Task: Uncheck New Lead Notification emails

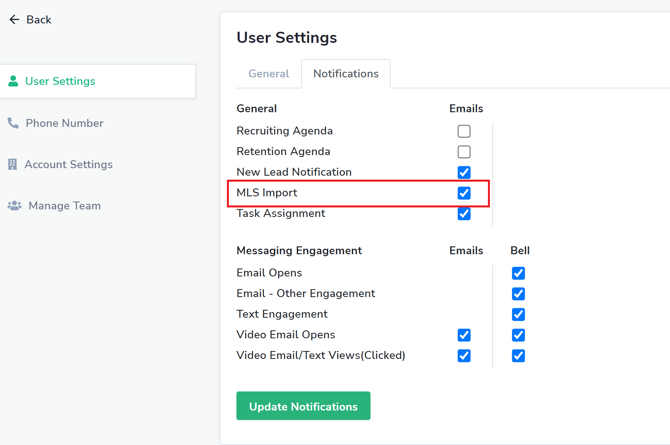Action: tap(464, 173)
